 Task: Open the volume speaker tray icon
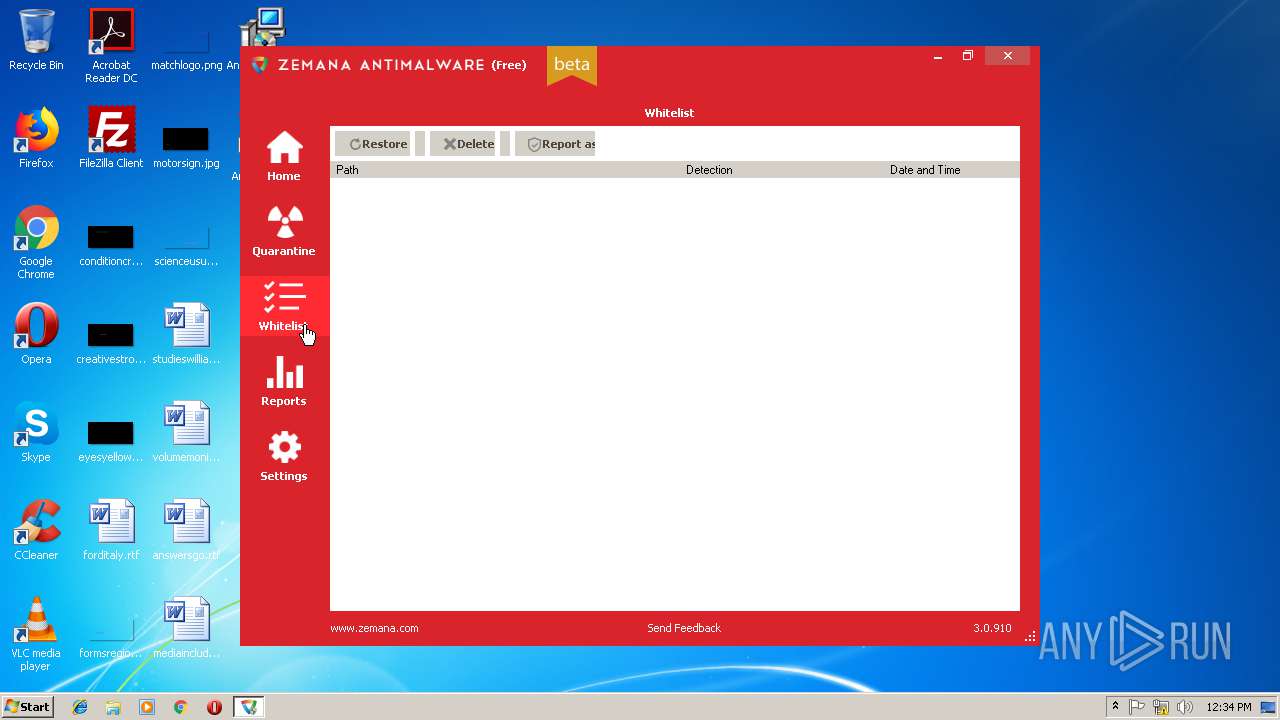coord(1185,707)
